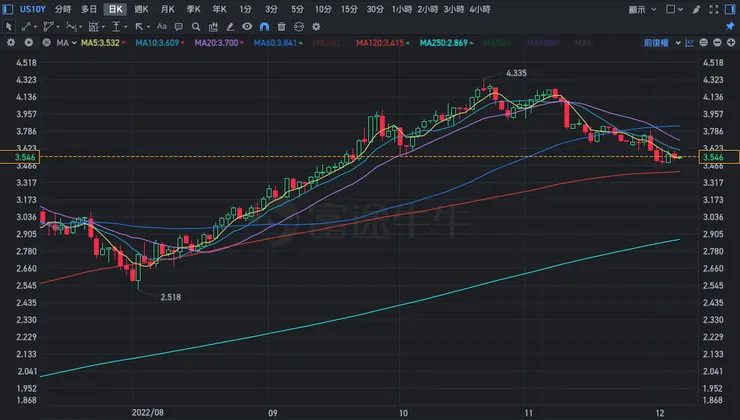740x420 pixels.
Task: Enter fullscreen chart mode
Action: pos(714,9)
